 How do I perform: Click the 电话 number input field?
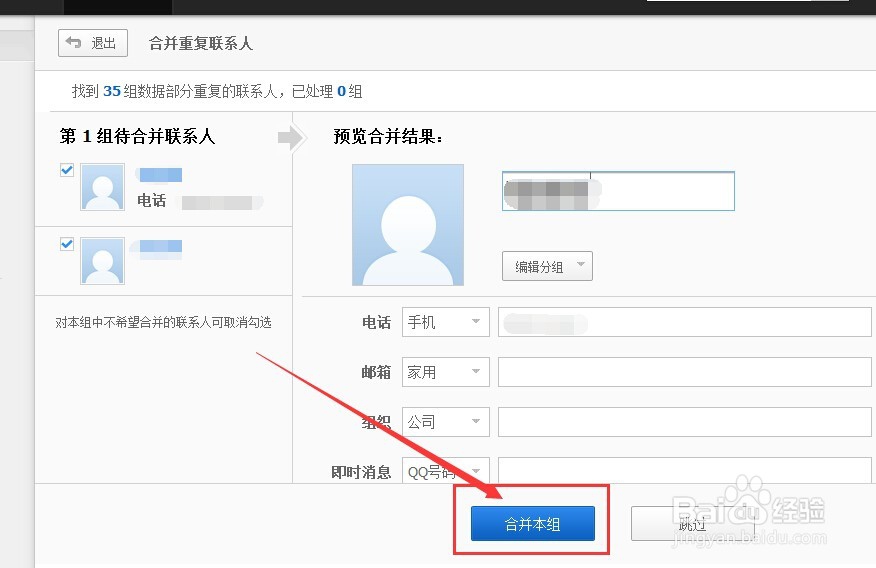[685, 322]
